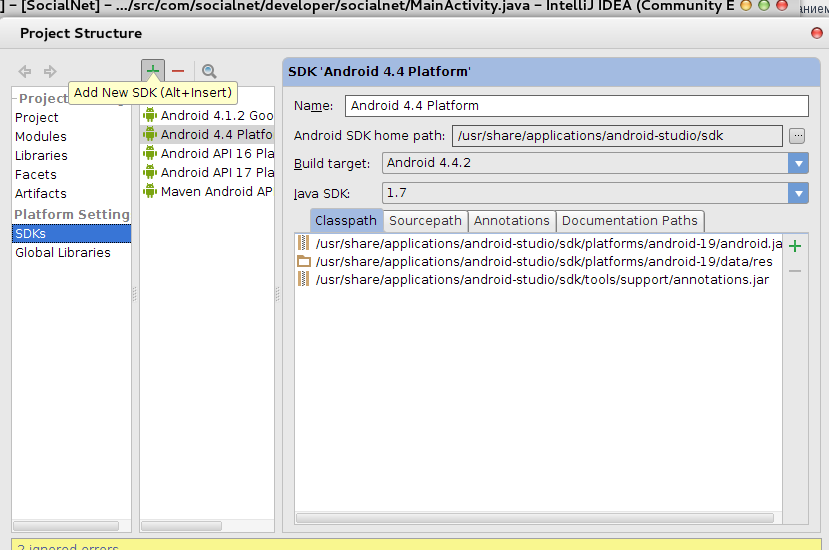Click the green Add New SDK plus icon
The width and height of the screenshot is (829, 550).
pos(153,70)
